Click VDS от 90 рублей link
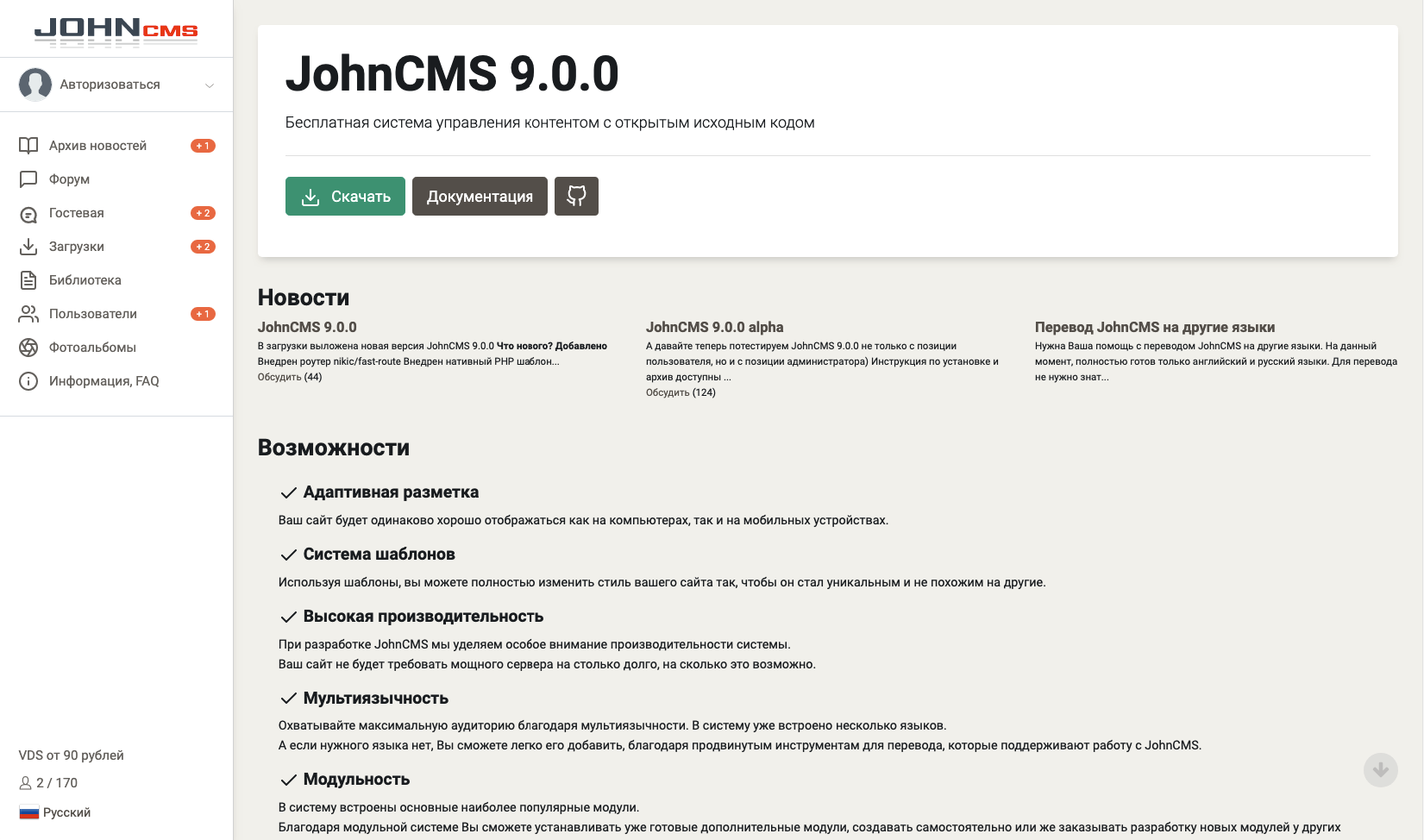Screen dimensions: 1424x840 (72, 755)
